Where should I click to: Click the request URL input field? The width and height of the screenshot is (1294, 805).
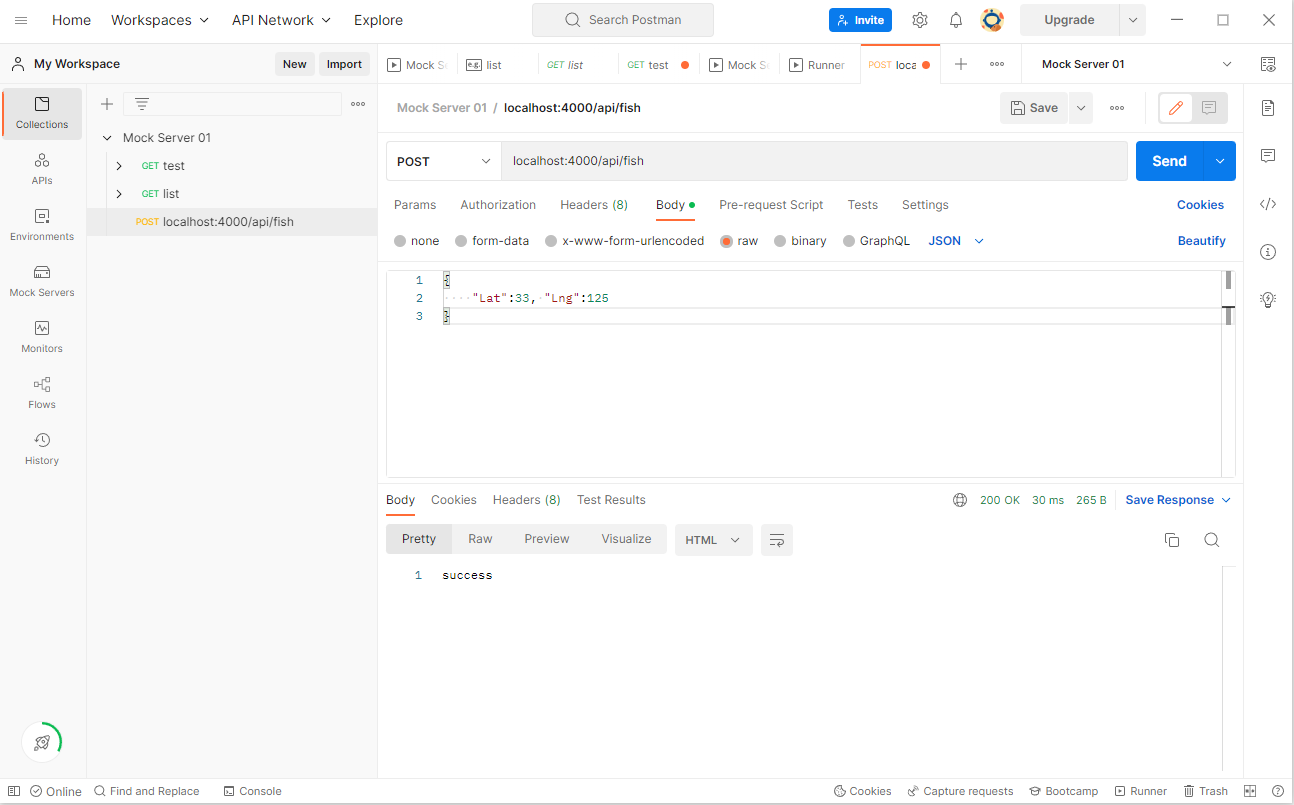[814, 161]
